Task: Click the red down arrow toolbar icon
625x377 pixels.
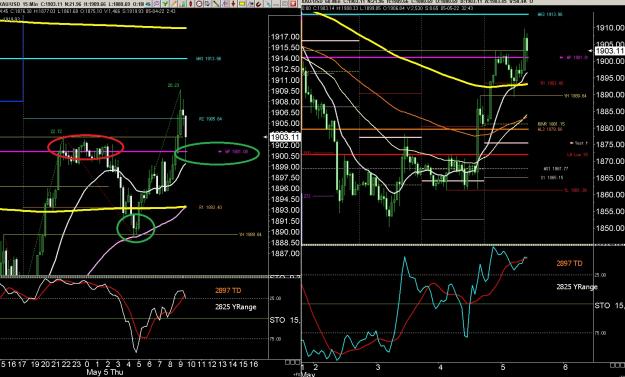Action: 233,4
